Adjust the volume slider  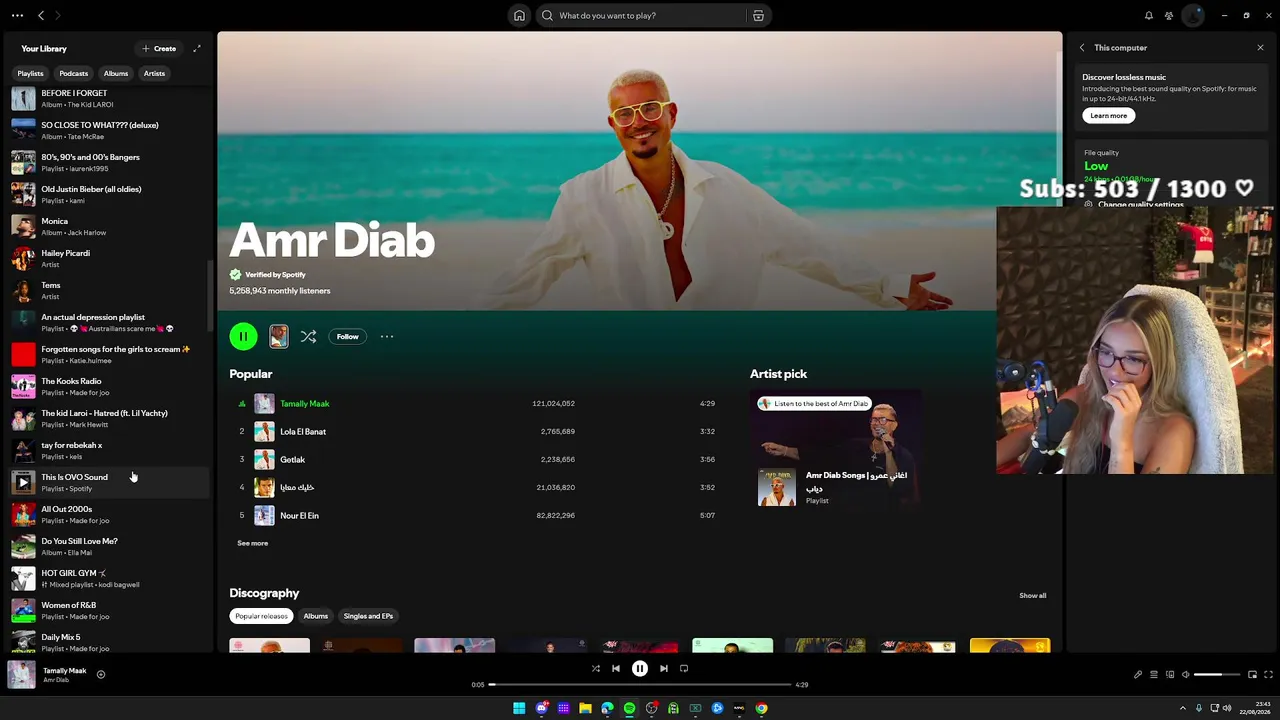1217,675
